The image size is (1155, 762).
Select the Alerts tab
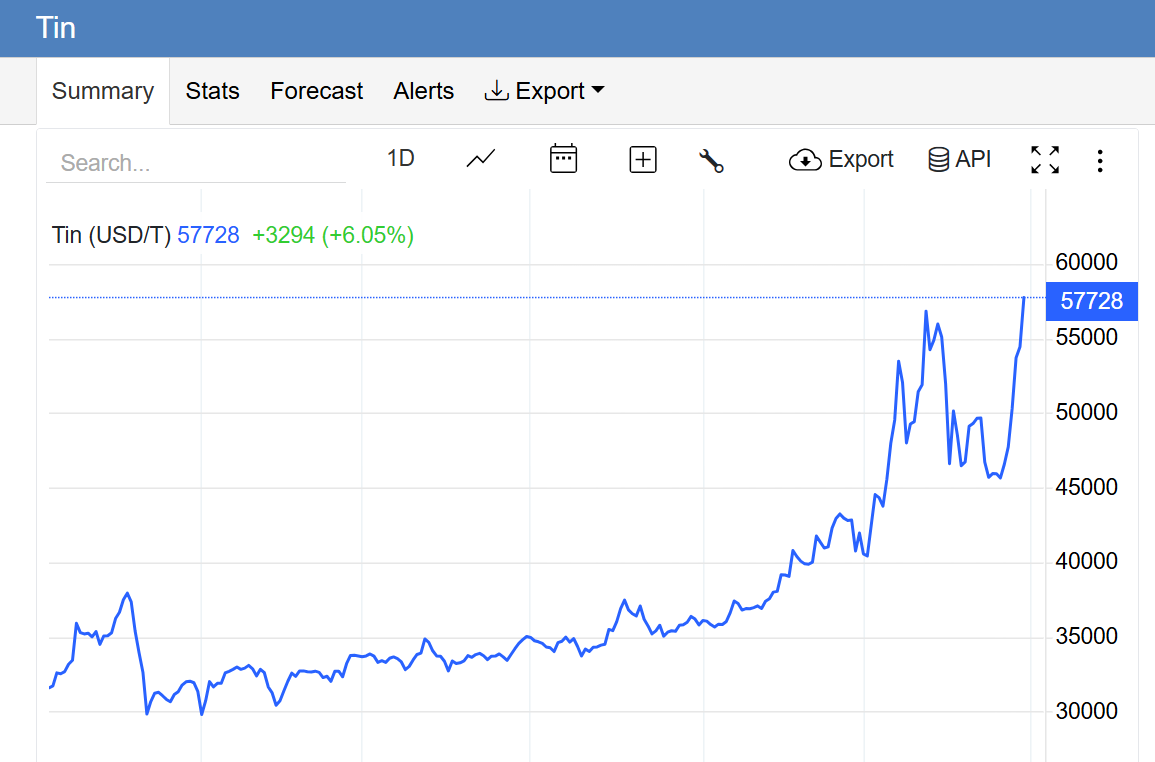(424, 91)
